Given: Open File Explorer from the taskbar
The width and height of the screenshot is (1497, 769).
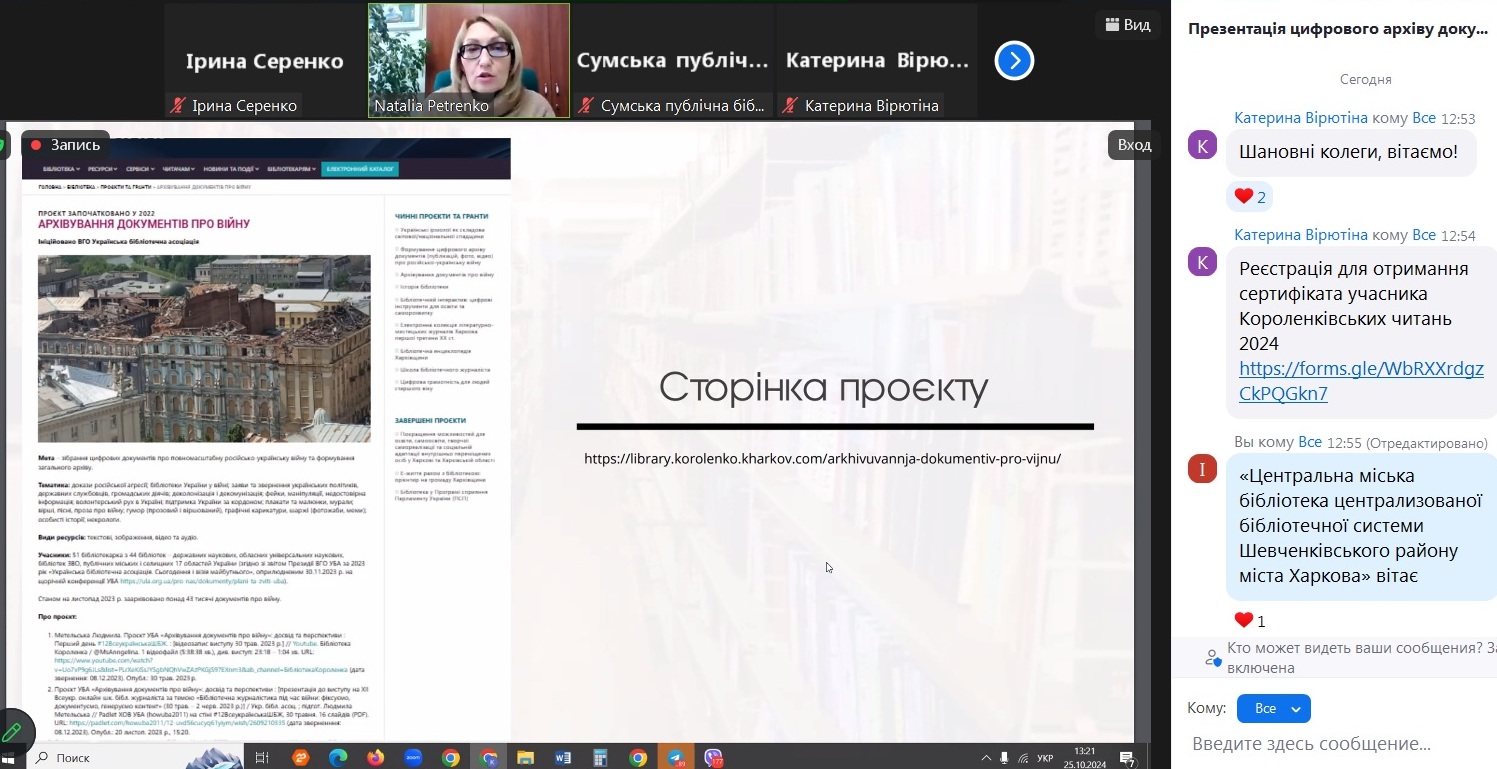Looking at the screenshot, I should 526,758.
